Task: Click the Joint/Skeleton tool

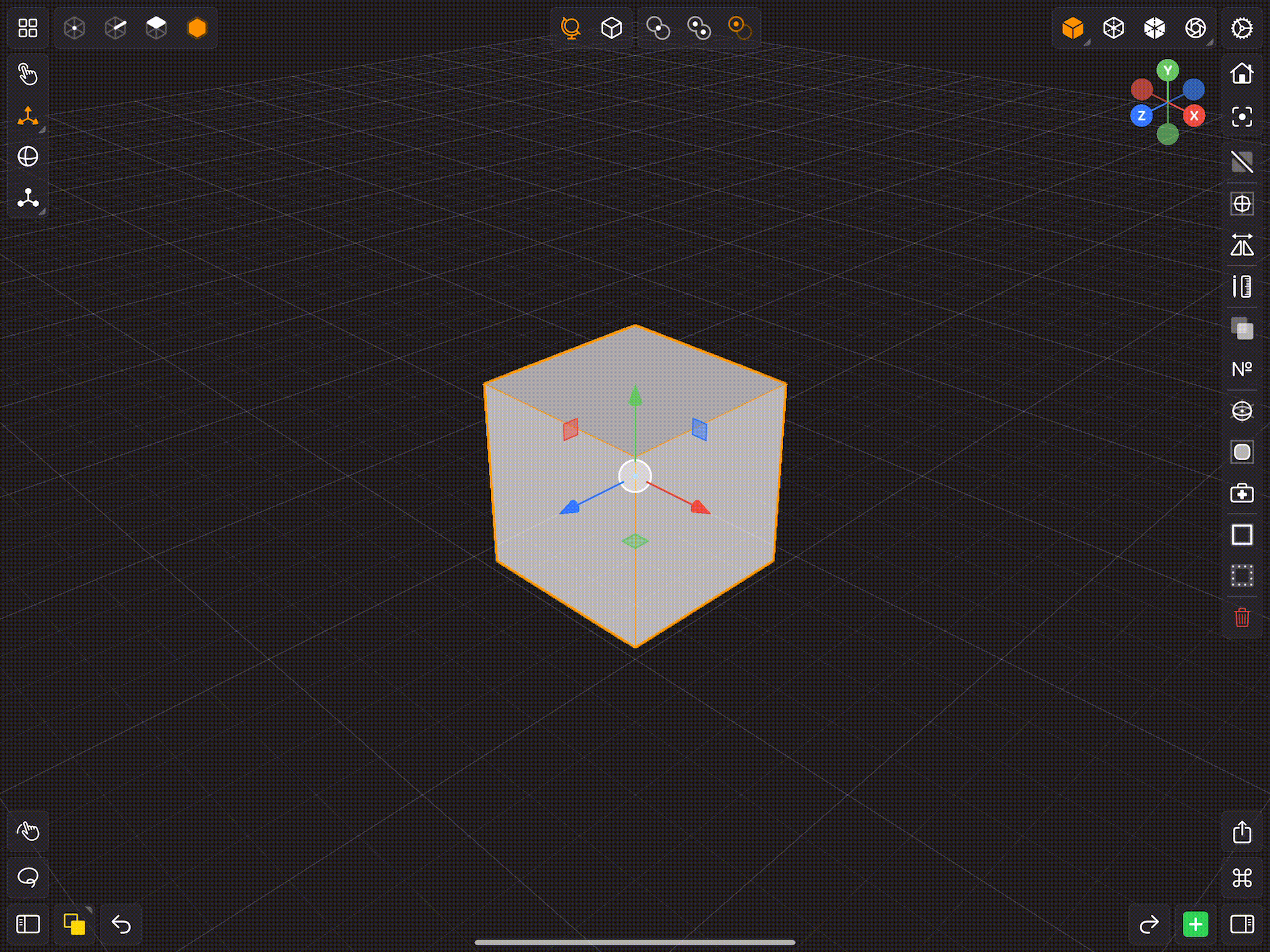Action: (x=27, y=199)
